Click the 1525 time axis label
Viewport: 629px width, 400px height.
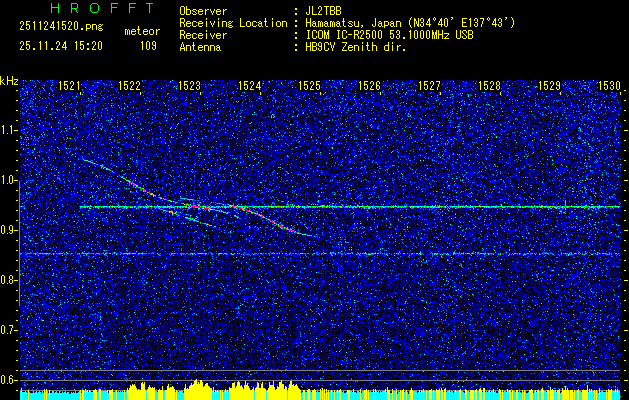coord(309,87)
